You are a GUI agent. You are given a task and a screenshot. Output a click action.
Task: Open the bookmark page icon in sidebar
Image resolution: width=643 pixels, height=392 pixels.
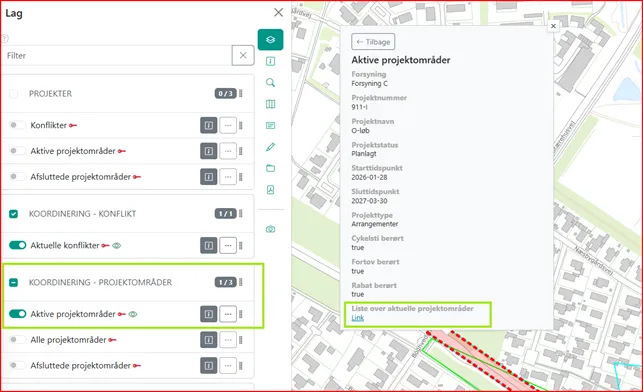(x=270, y=189)
